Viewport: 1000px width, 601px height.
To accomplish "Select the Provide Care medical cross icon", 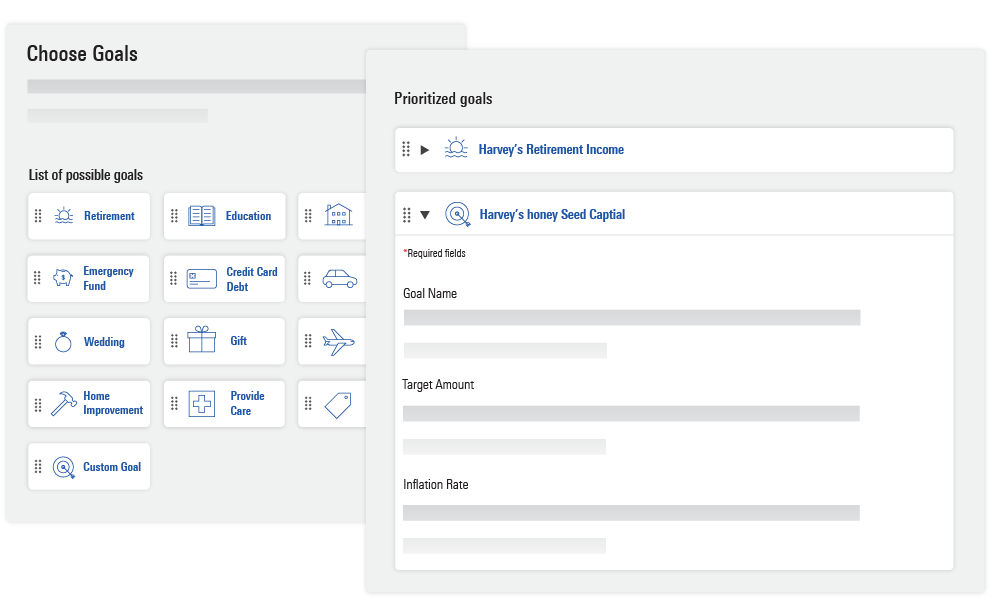I will (201, 404).
